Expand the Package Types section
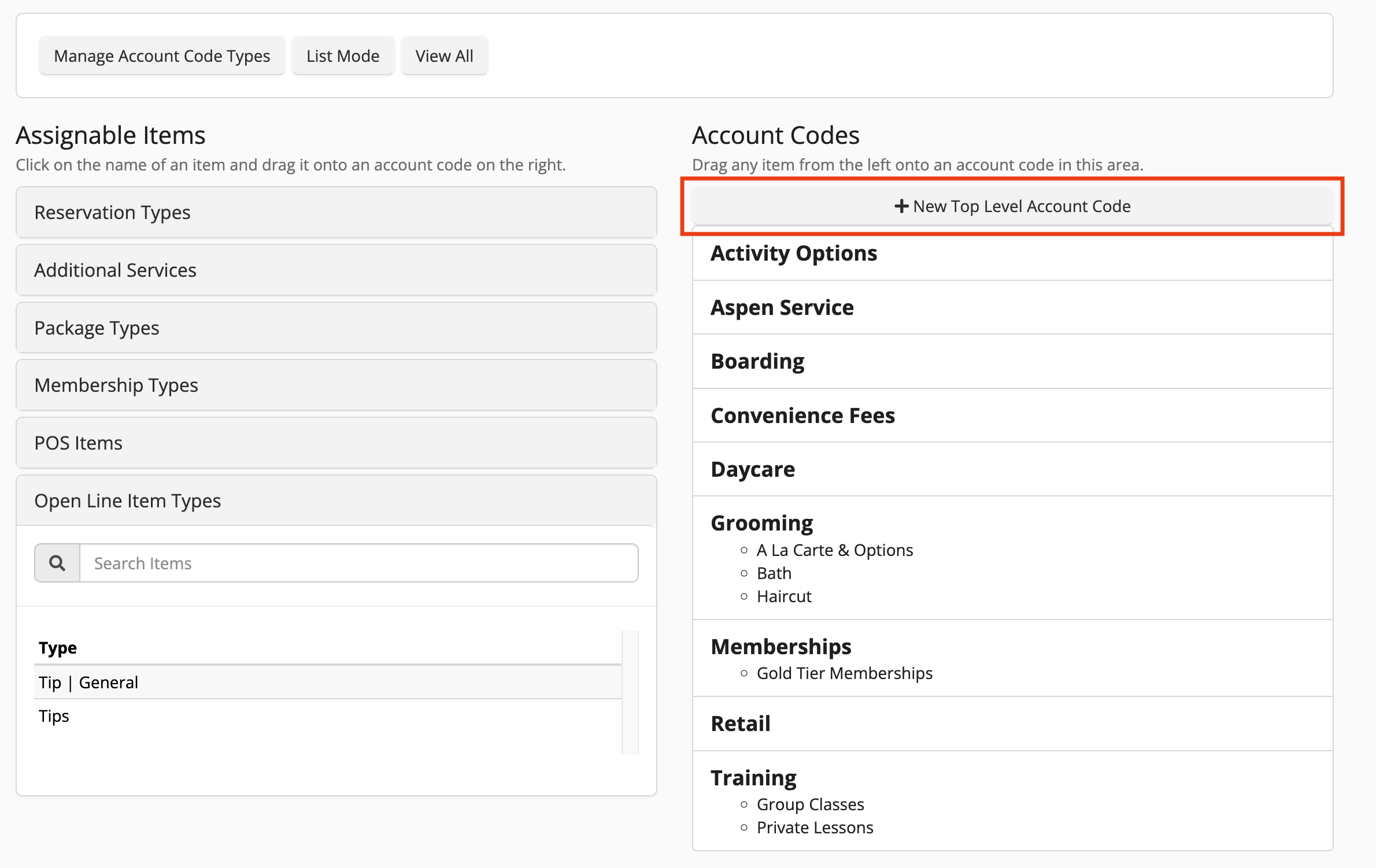 (x=336, y=328)
